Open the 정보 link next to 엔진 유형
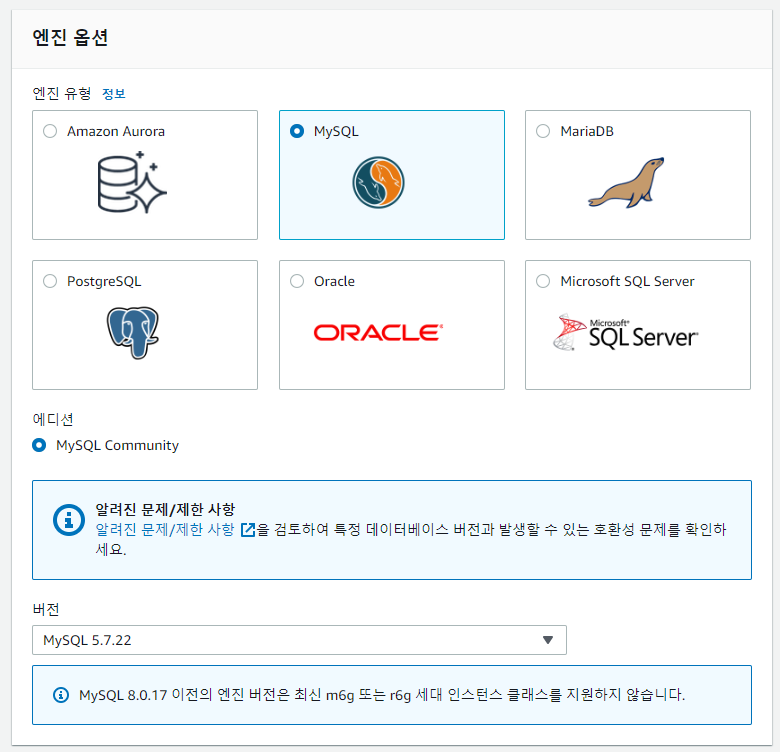 tap(113, 94)
